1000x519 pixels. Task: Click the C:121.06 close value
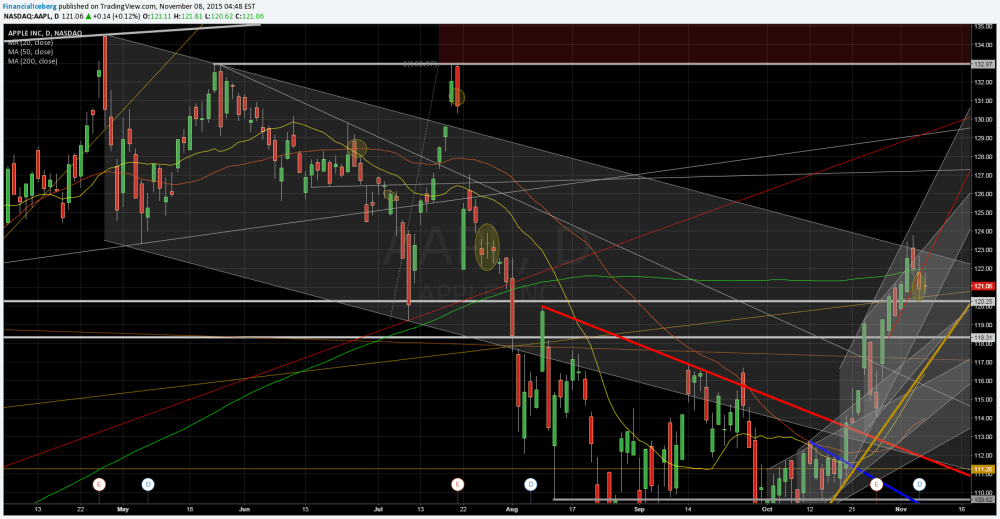click(249, 16)
